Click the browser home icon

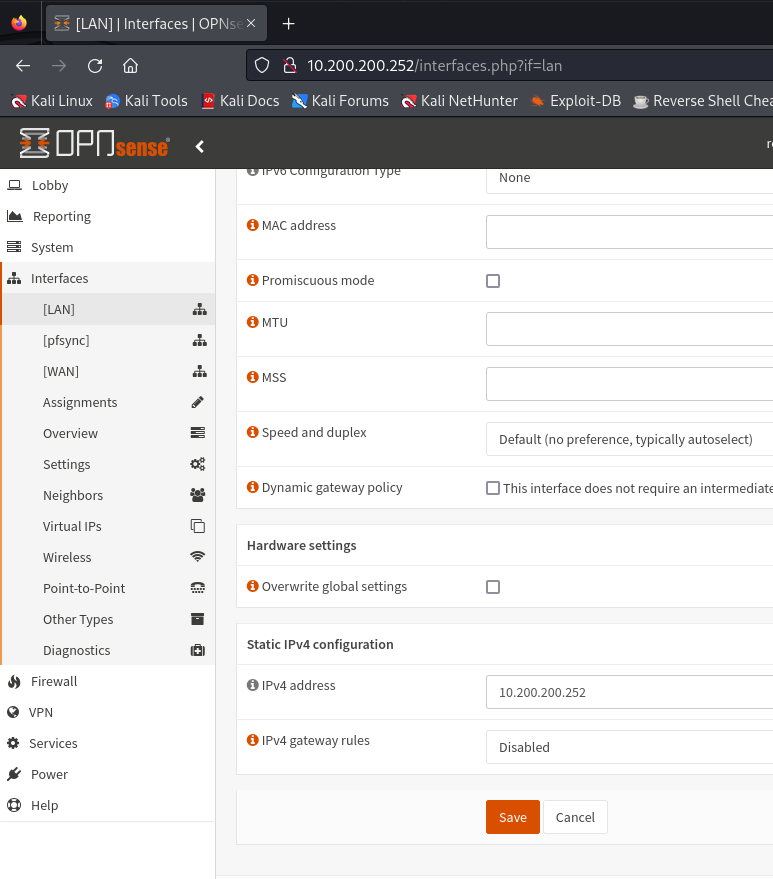pos(130,65)
